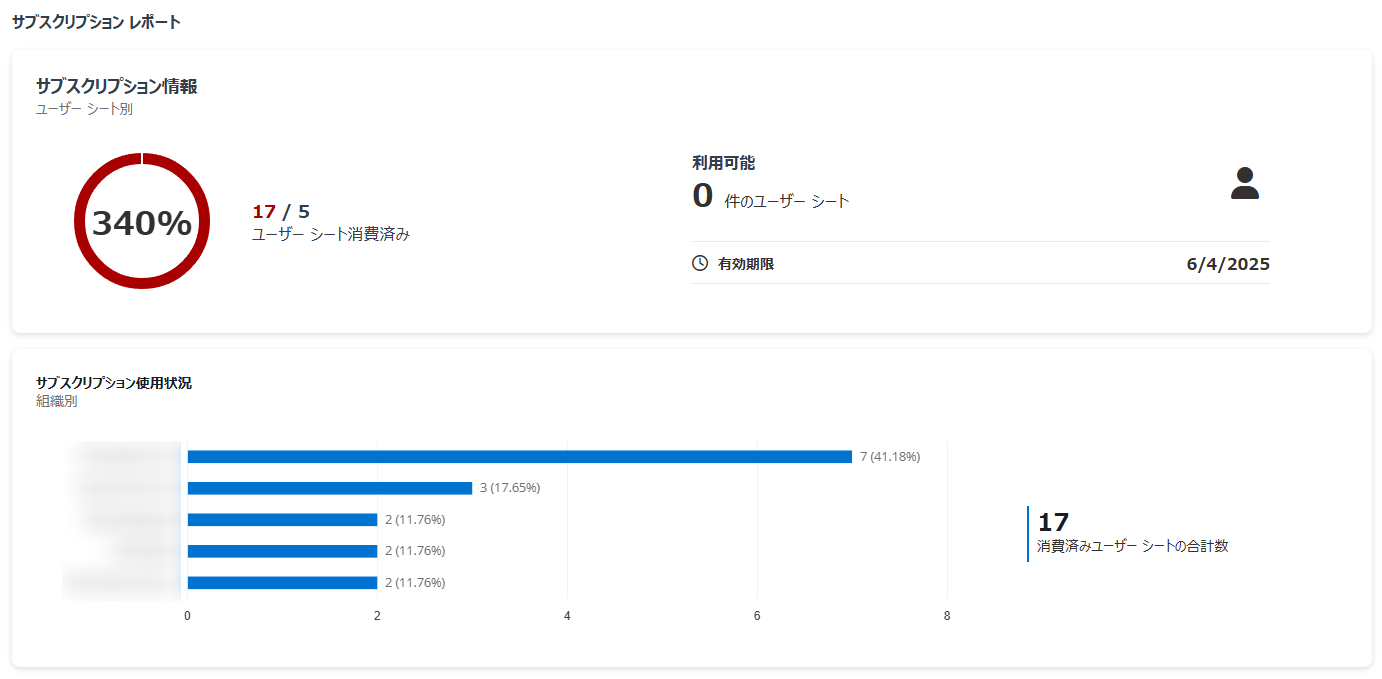Click the expiration date 6/4/2025
Image resolution: width=1382 pixels, height=679 pixels.
pyautogui.click(x=1228, y=265)
